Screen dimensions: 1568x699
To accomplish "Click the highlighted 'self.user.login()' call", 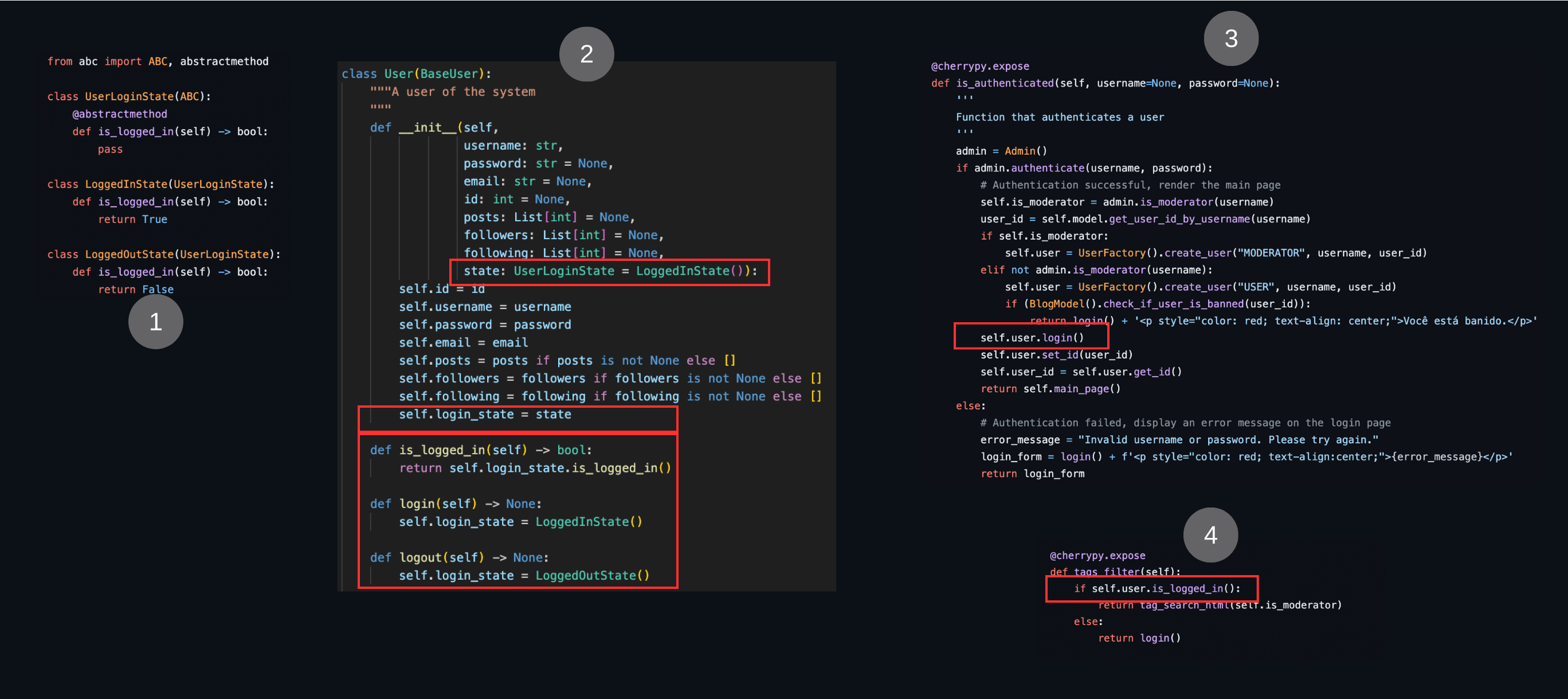I will coord(1031,337).
